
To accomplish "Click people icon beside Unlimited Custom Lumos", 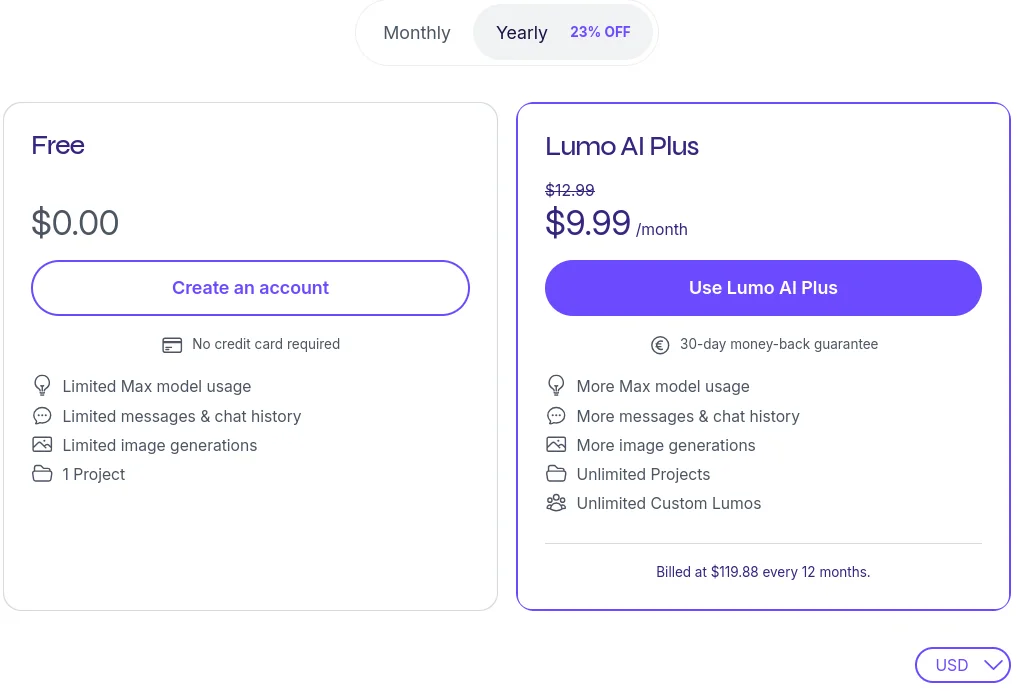I will click(x=556, y=503).
